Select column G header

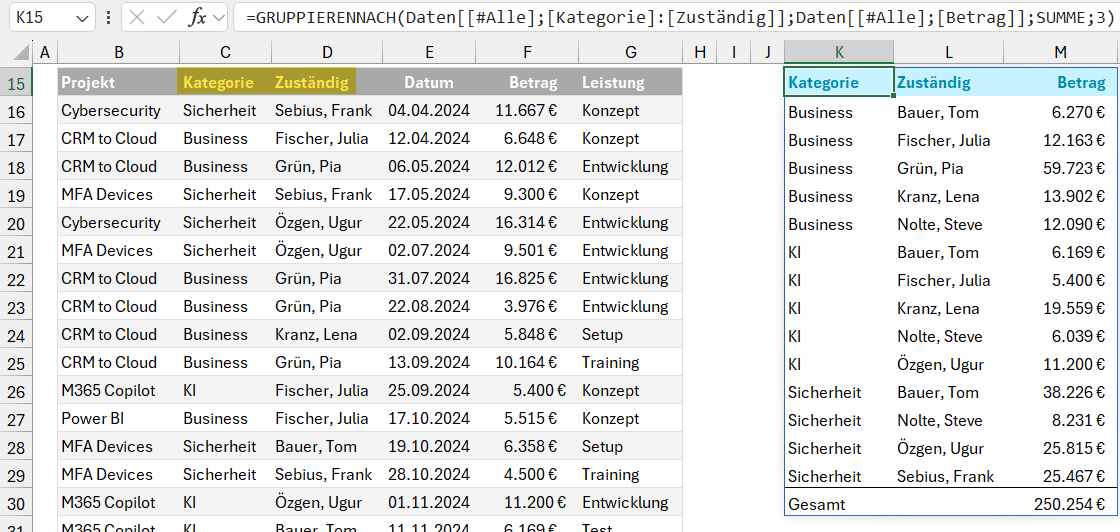point(631,51)
